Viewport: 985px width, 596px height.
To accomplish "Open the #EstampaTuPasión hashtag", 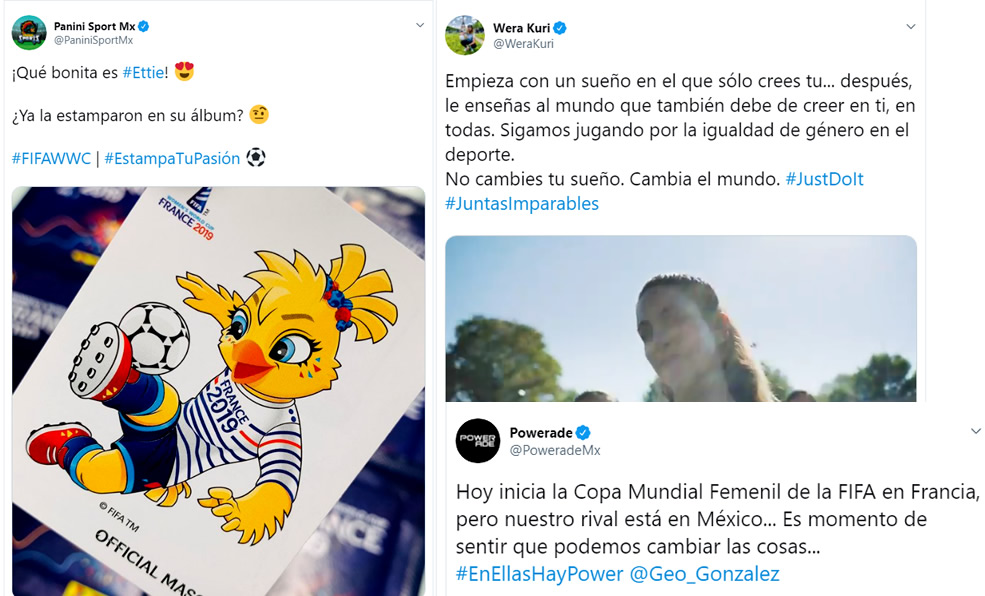I will pyautogui.click(x=172, y=158).
